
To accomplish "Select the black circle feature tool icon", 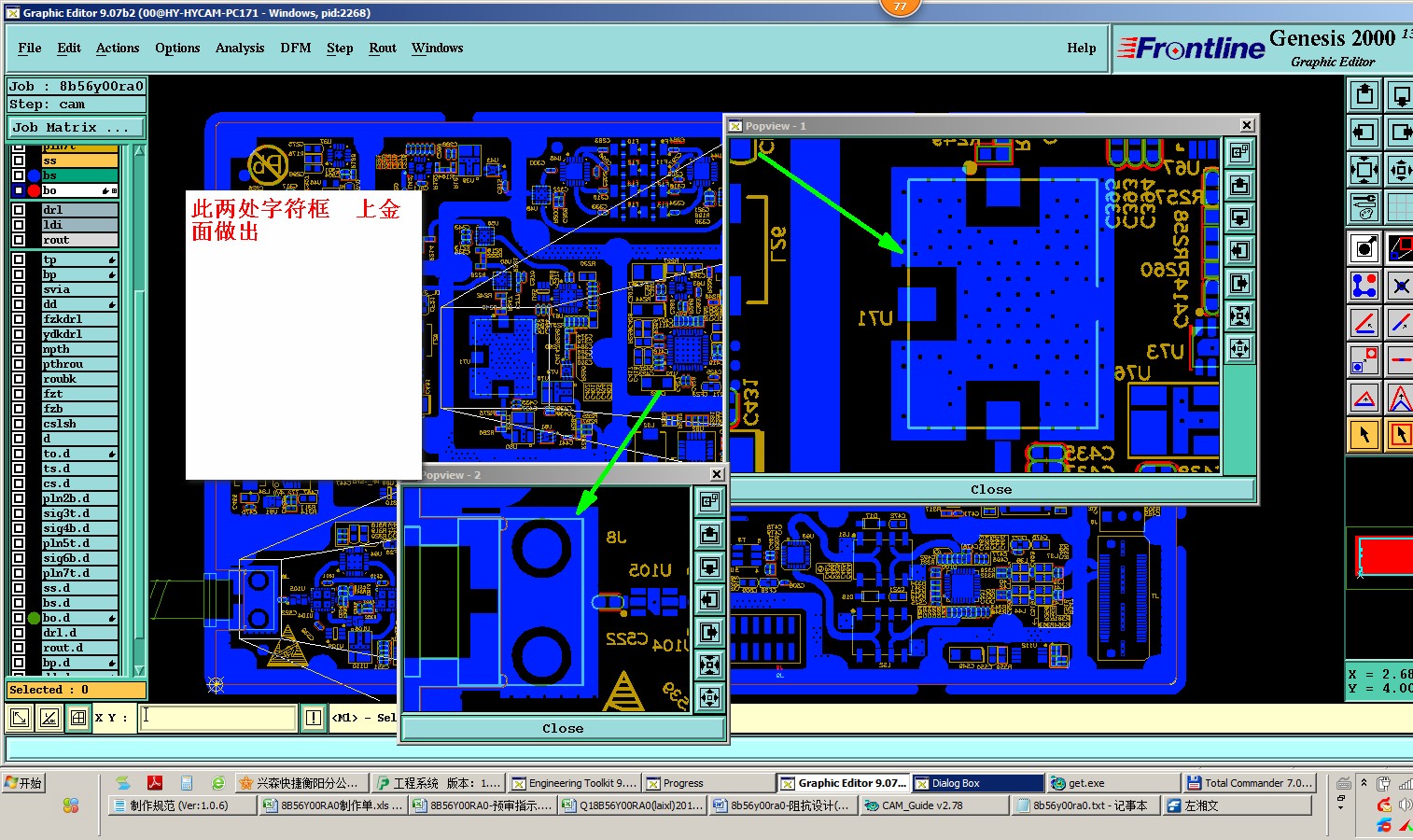I will click(1364, 248).
